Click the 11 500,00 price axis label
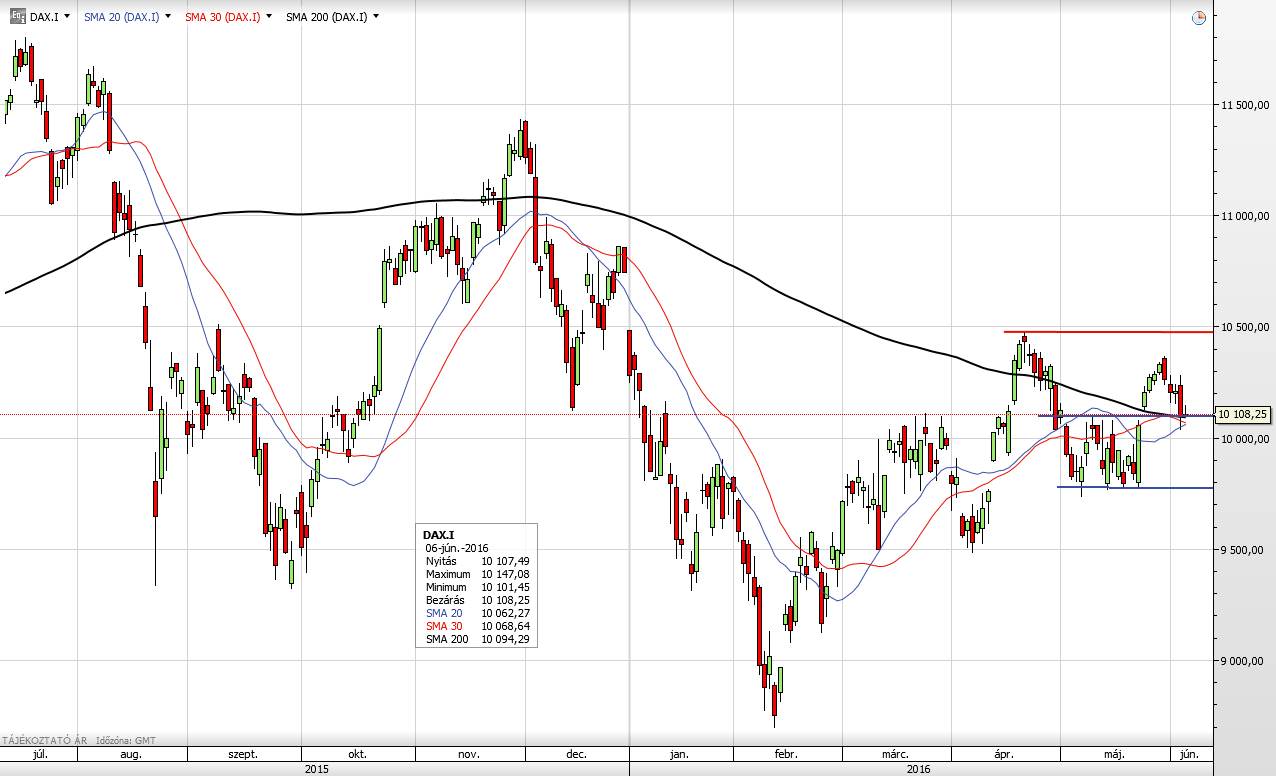 tap(1243, 105)
